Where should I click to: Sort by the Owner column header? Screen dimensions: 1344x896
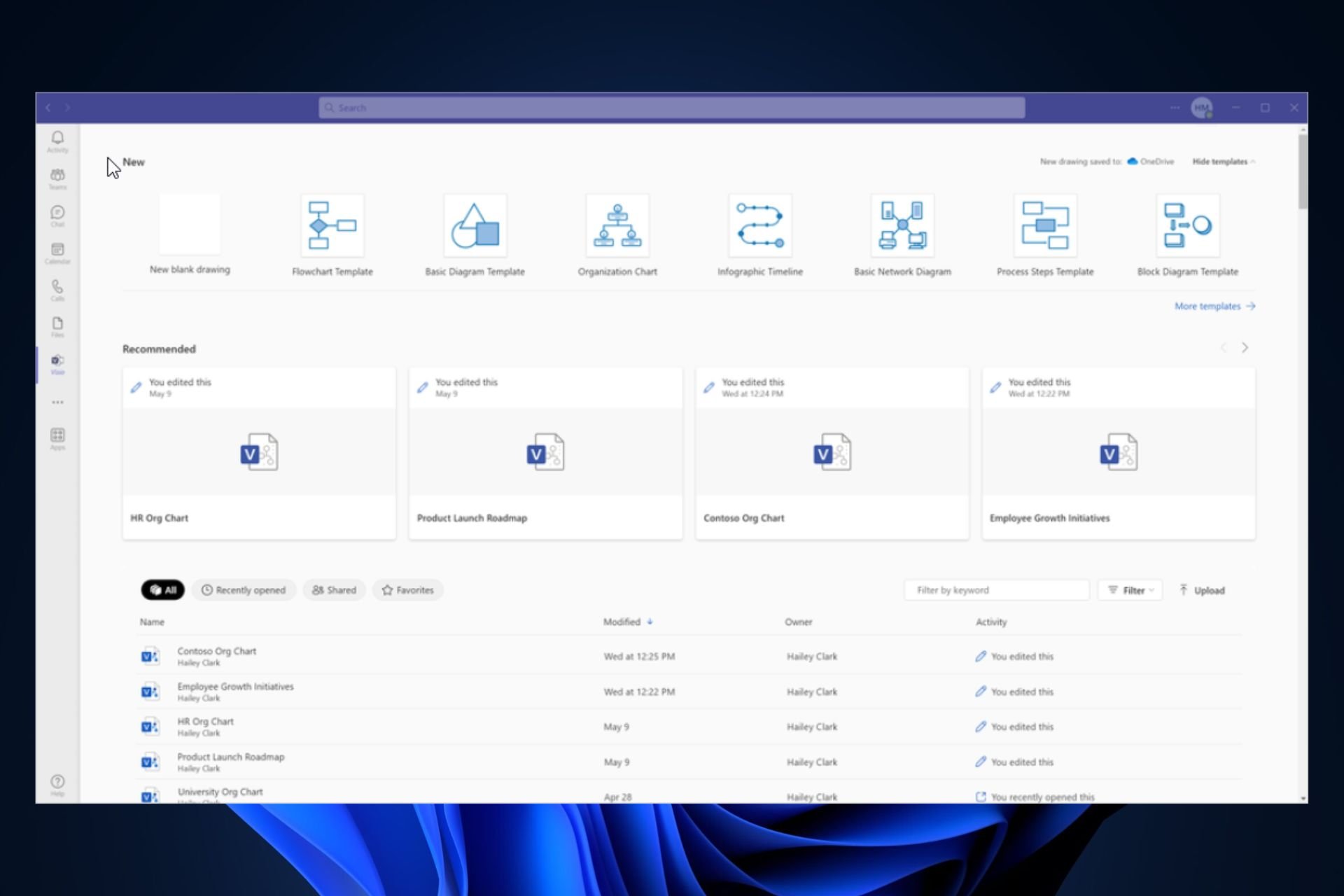coord(799,622)
